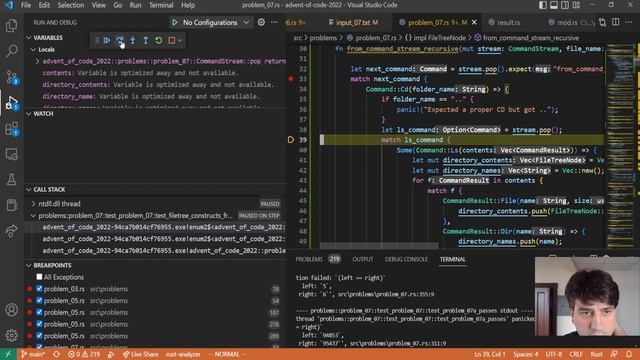Open launch.json with the gear icon
This screenshot has height=360, width=640.
261,22
